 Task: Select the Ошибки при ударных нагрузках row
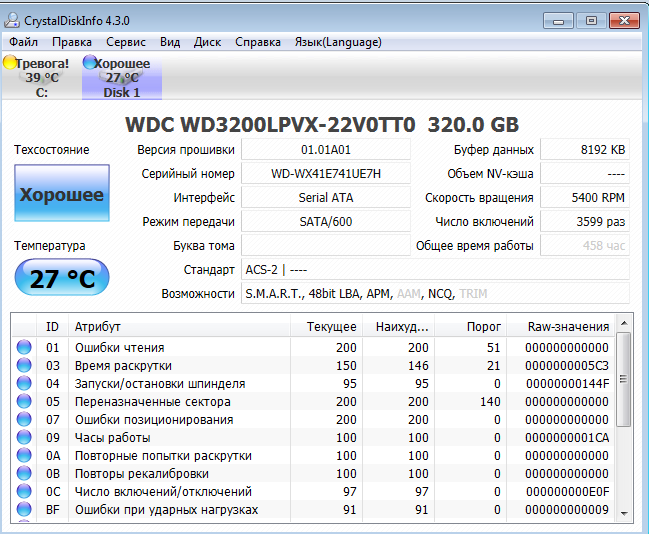[313, 510]
